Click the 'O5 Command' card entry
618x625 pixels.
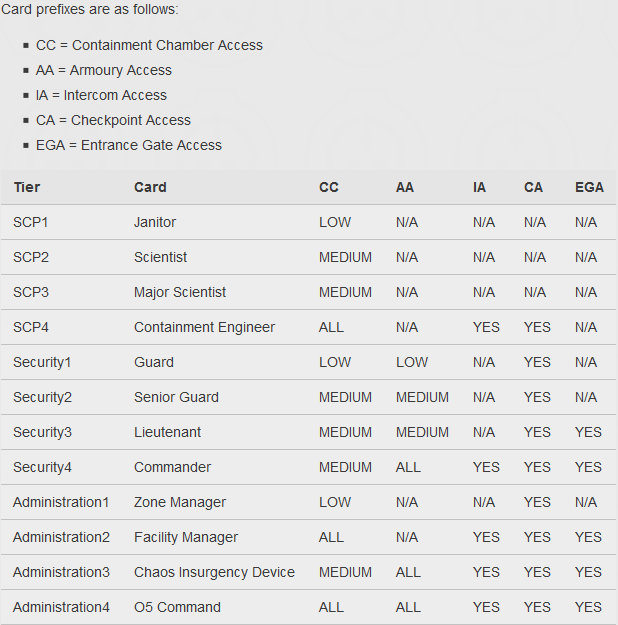(x=177, y=607)
